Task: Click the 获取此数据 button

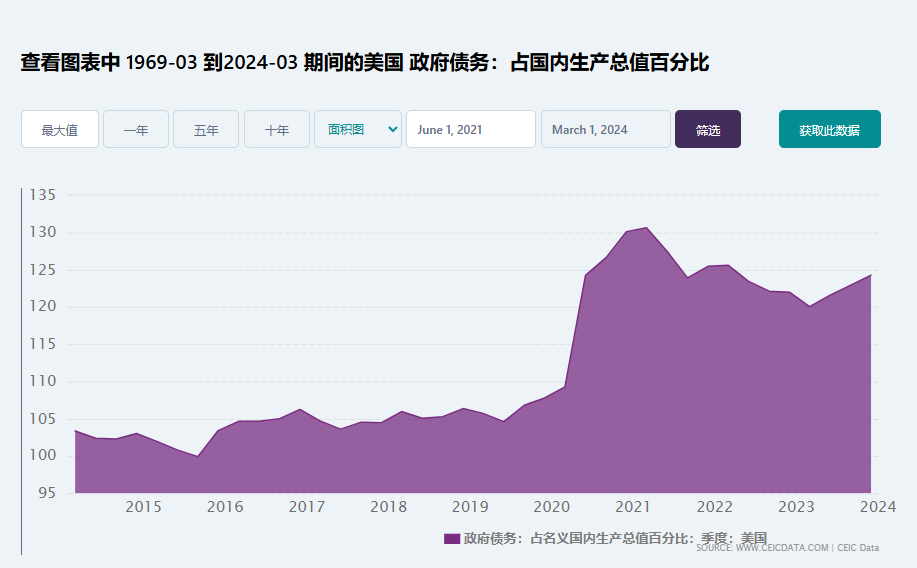Action: point(829,130)
